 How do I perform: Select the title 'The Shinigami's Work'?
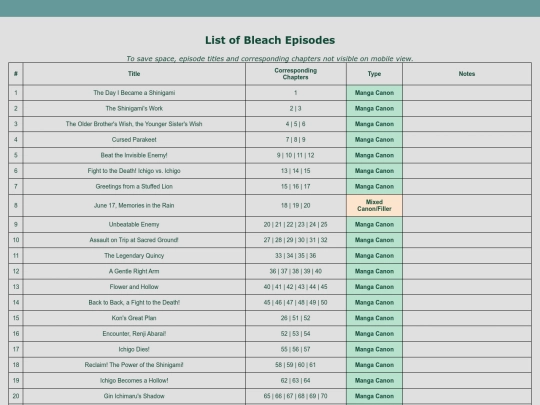click(134, 108)
